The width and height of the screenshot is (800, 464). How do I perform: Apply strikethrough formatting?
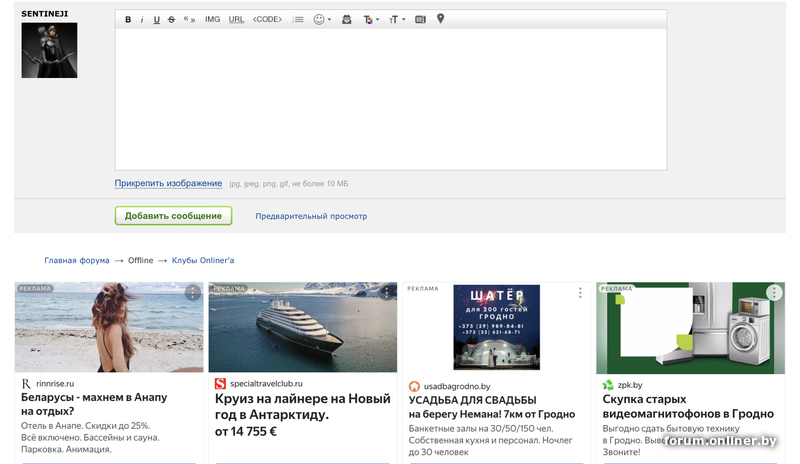(171, 19)
